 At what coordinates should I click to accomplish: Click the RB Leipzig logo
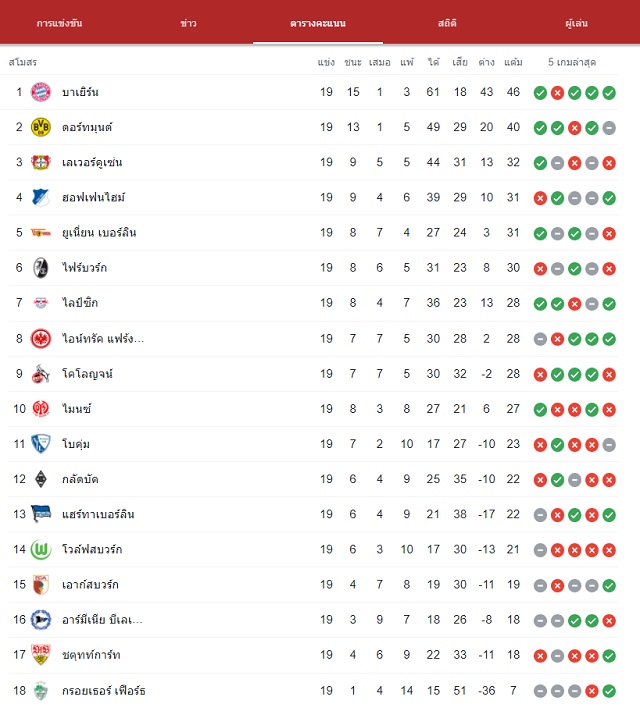coord(40,303)
